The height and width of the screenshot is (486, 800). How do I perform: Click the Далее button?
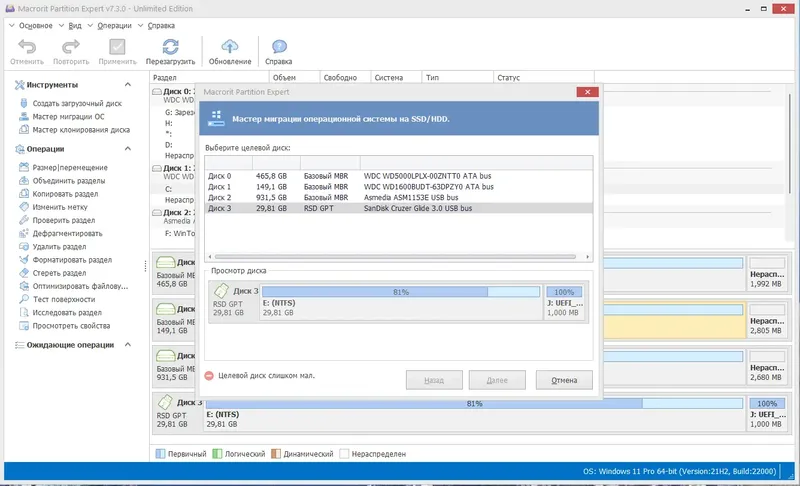point(497,380)
